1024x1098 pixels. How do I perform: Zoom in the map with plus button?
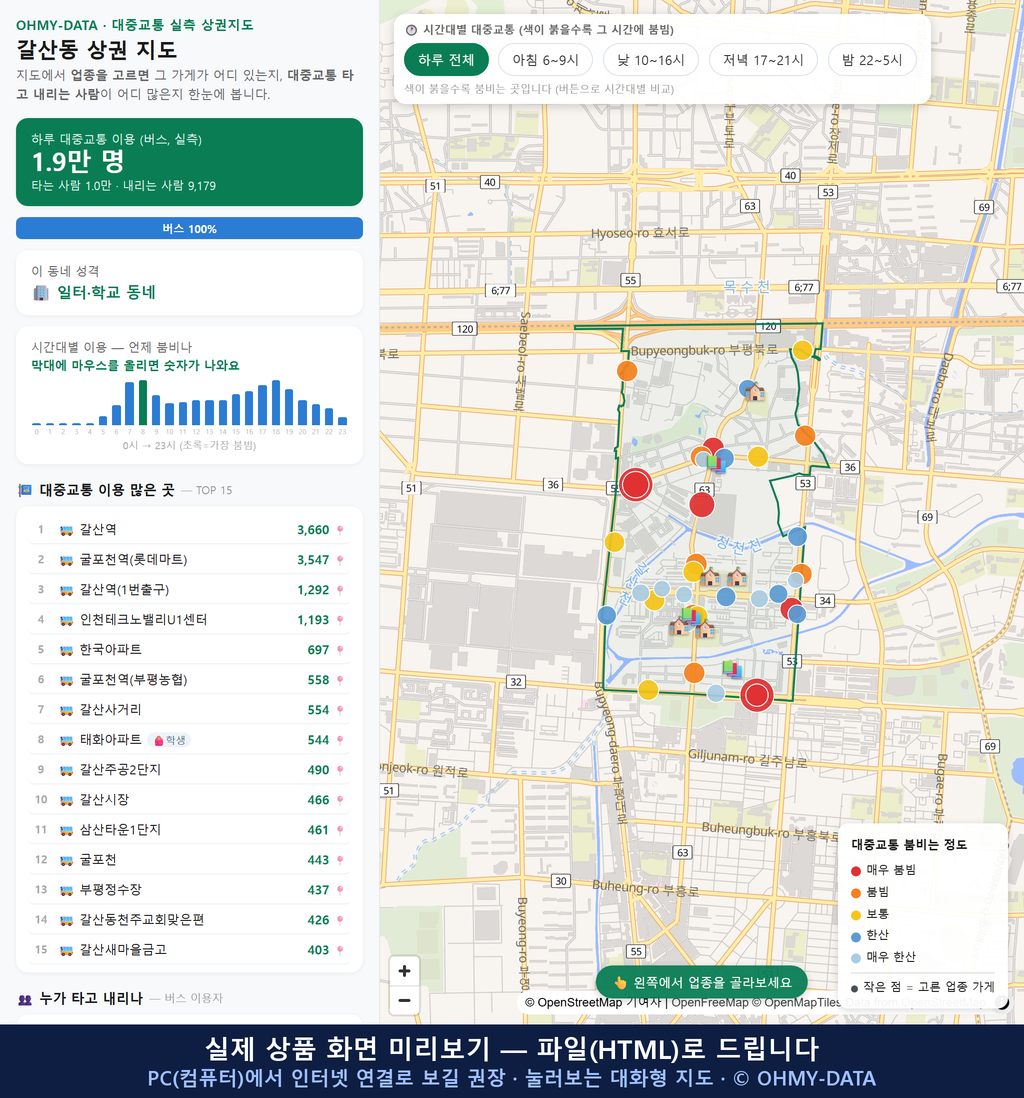(404, 971)
